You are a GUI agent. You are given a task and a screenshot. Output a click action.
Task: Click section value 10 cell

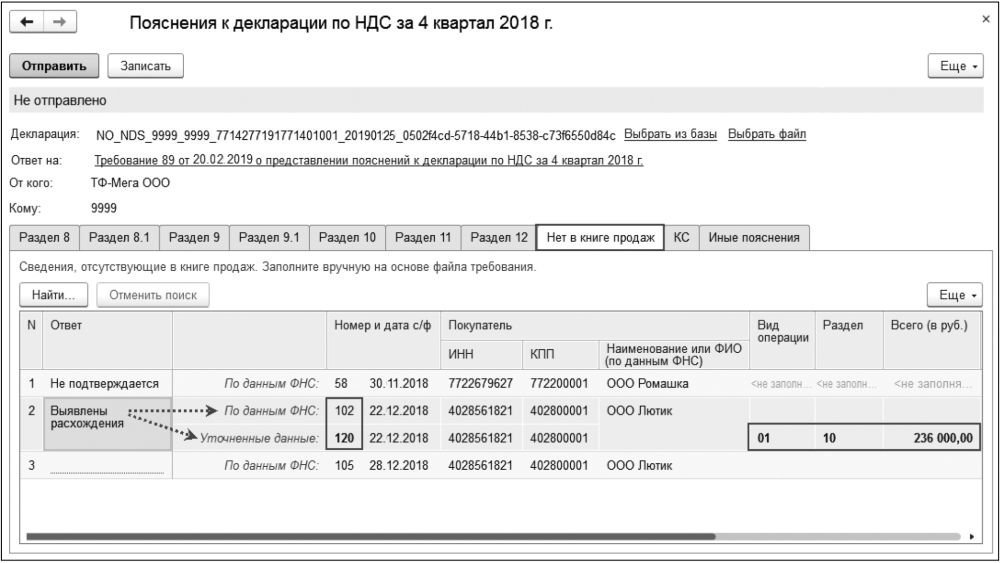tap(848, 438)
